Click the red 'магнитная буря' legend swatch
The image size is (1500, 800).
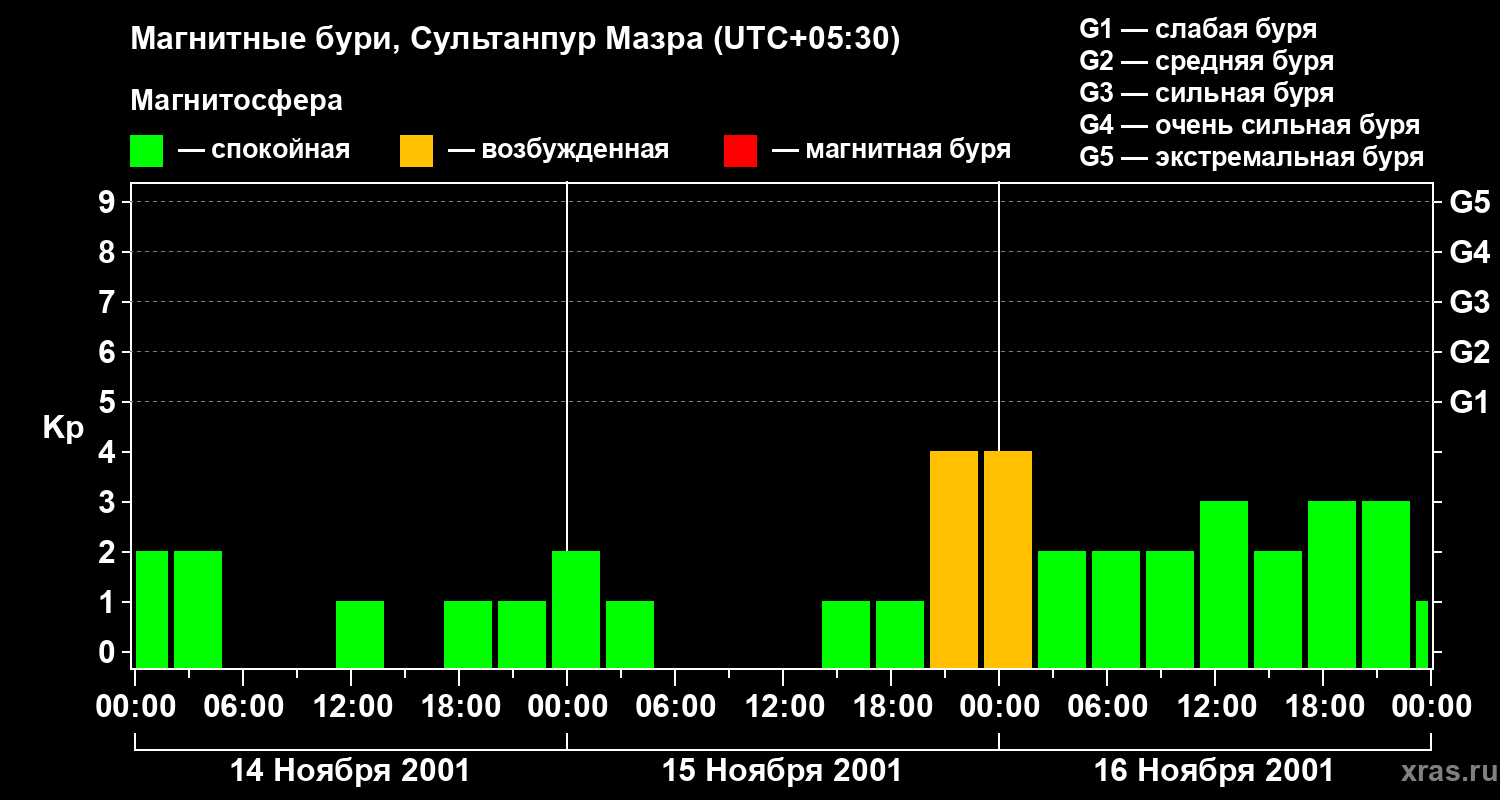(x=740, y=151)
